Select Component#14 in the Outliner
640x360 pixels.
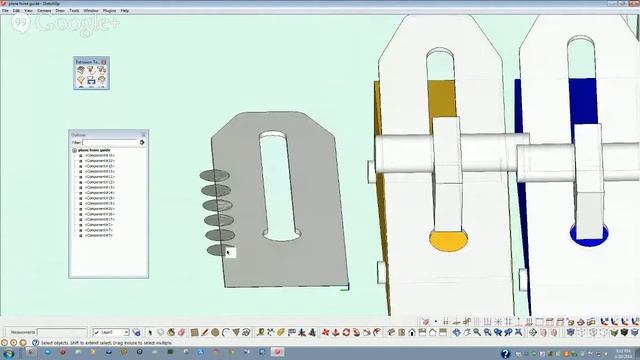(x=99, y=193)
